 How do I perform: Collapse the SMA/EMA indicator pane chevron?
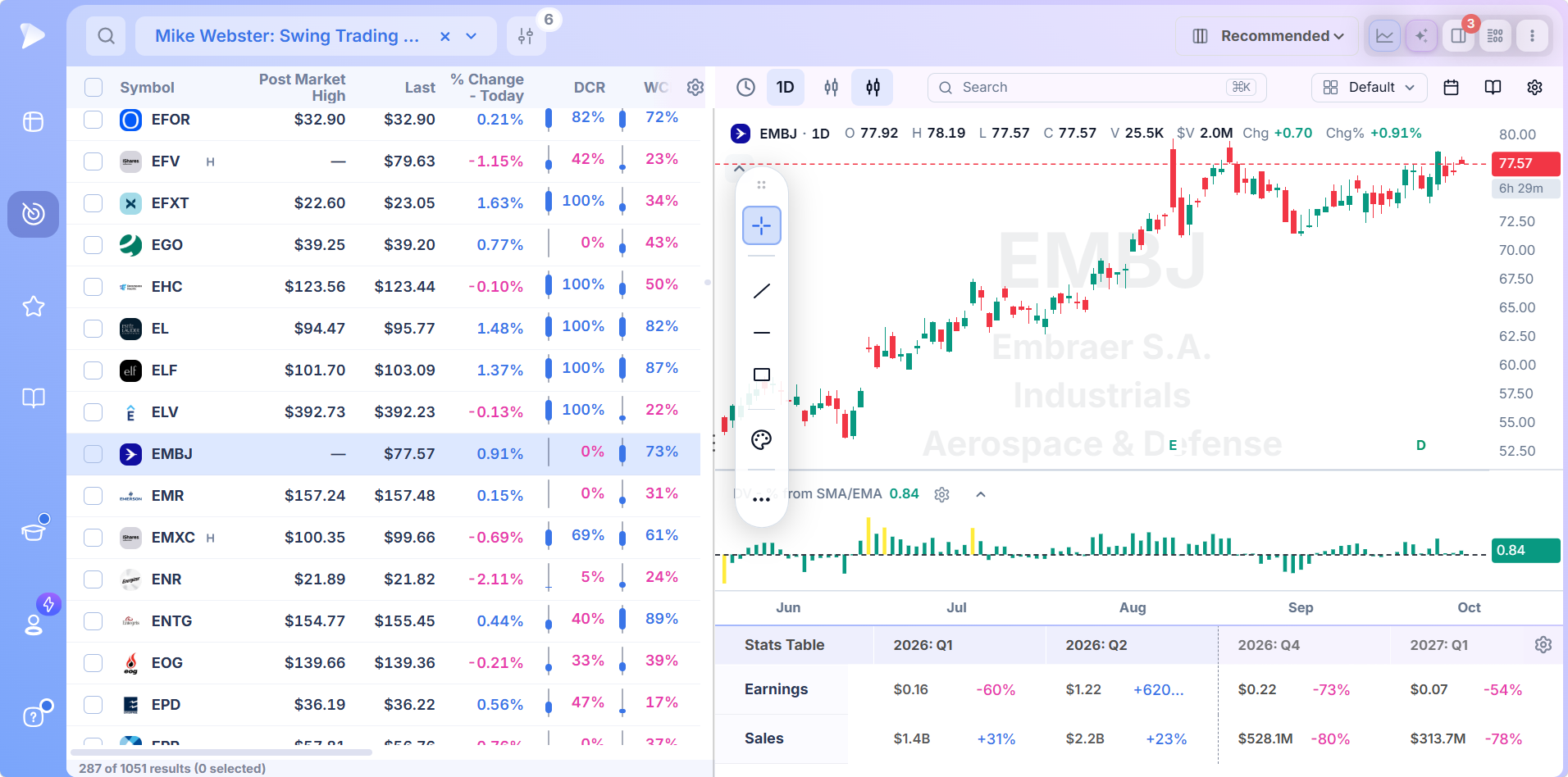tap(981, 494)
